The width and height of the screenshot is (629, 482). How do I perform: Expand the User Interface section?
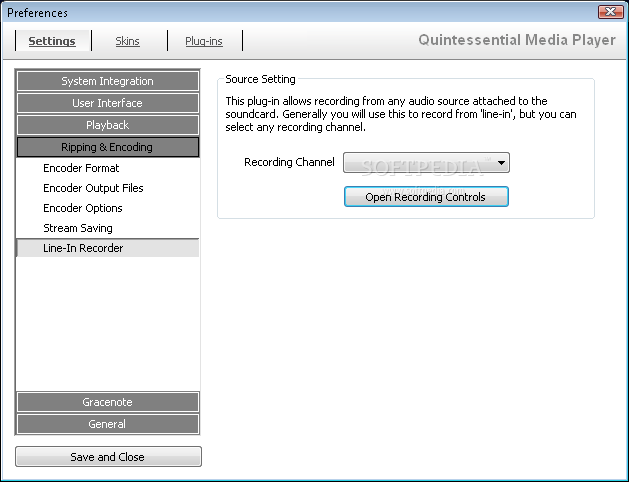108,103
